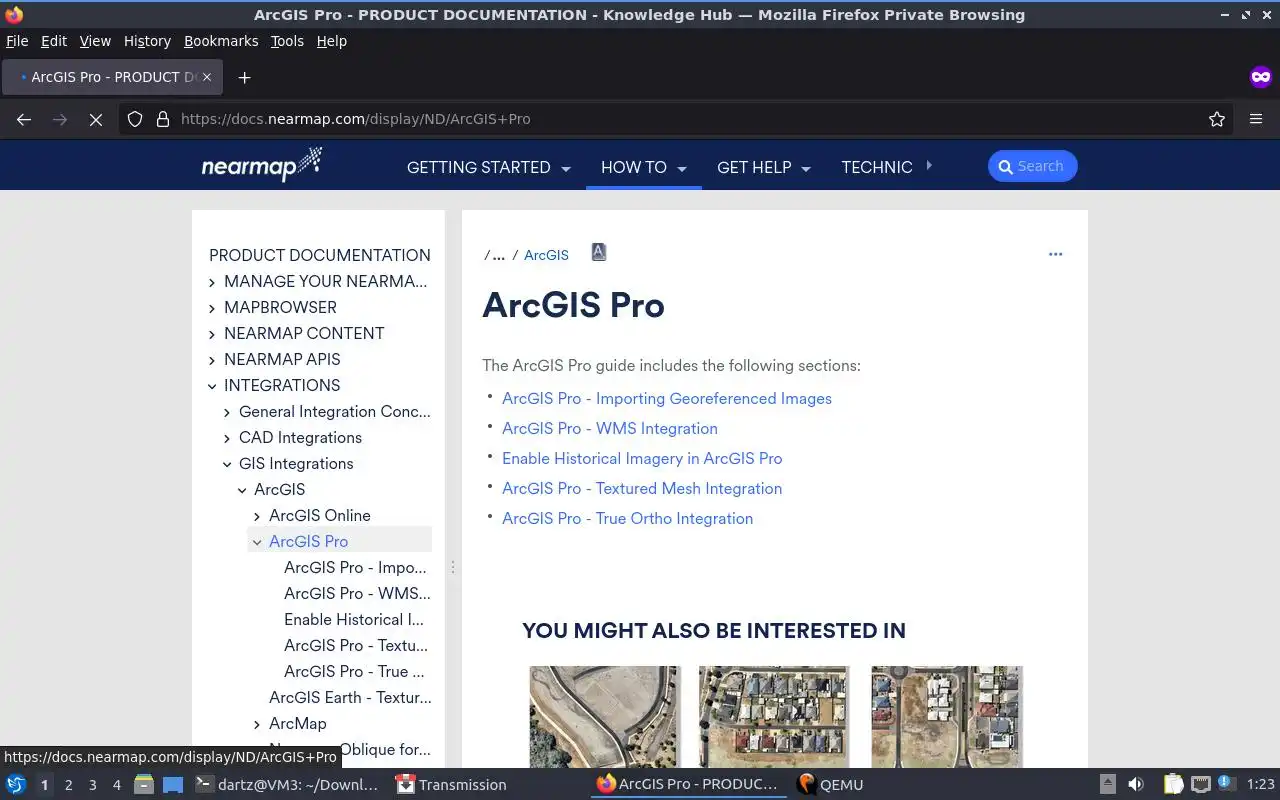
Task: Expand the CAD Integrations tree item
Action: (227, 438)
